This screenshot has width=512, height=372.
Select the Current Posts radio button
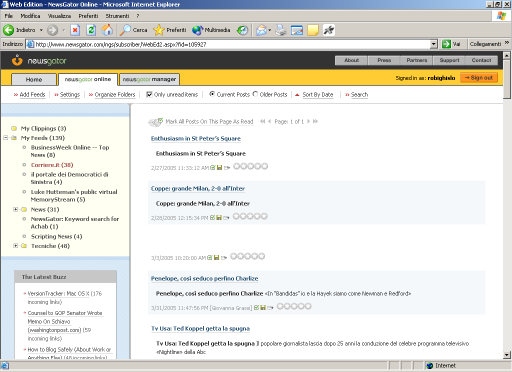click(212, 94)
